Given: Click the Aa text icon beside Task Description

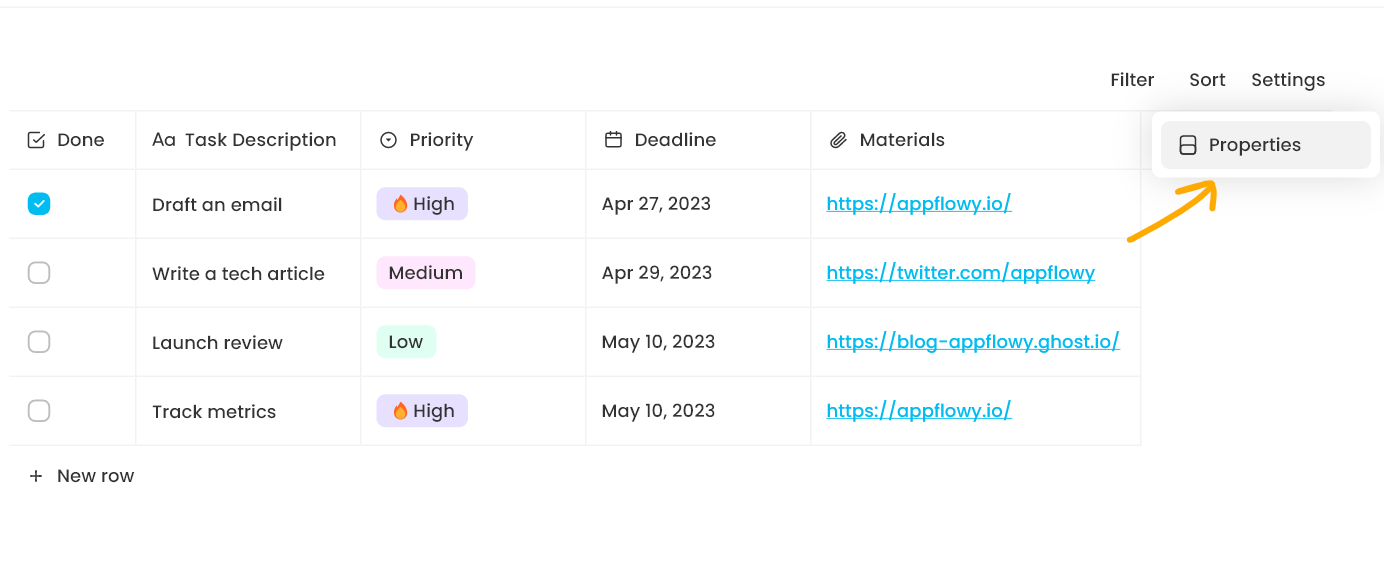Looking at the screenshot, I should click(164, 140).
